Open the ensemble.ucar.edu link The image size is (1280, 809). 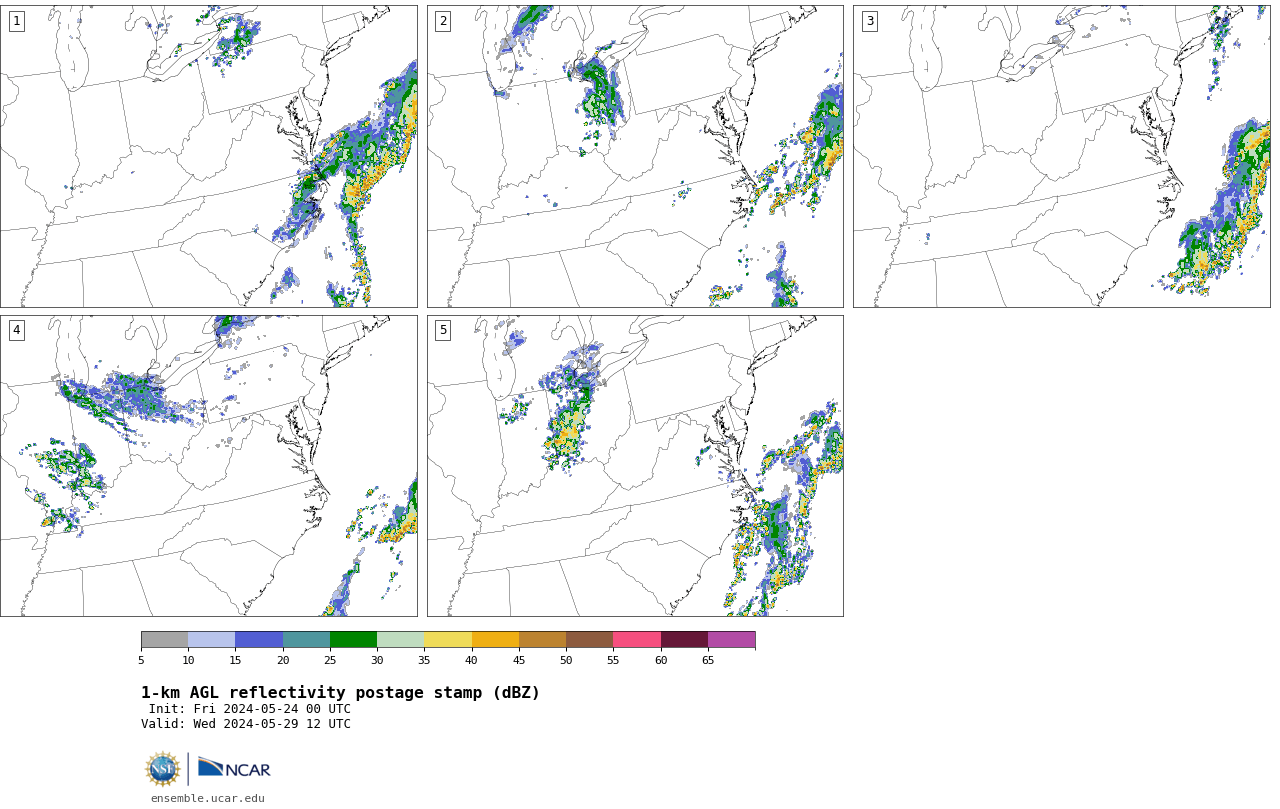(208, 798)
